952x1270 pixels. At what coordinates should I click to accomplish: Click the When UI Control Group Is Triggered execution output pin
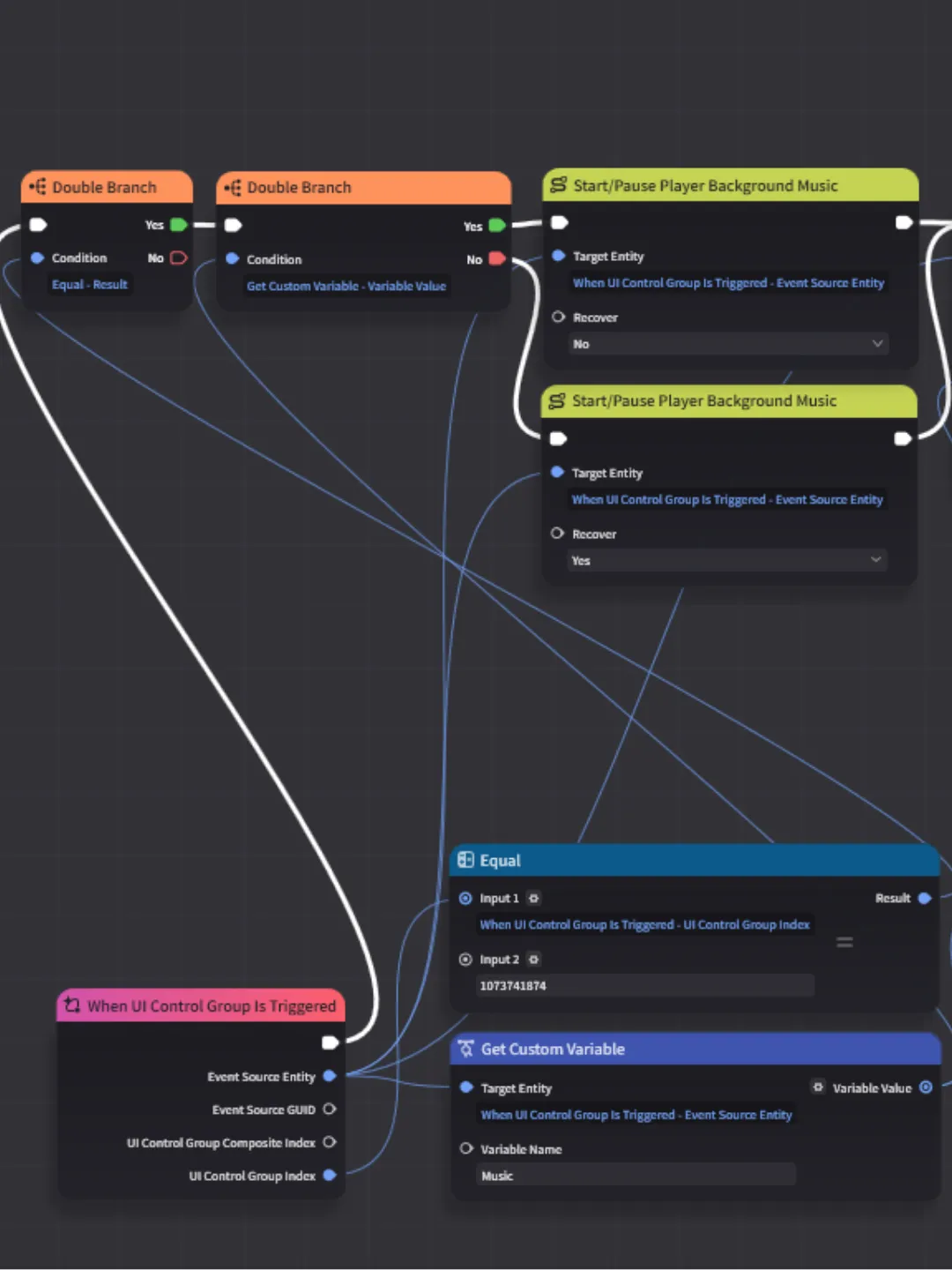click(x=331, y=1042)
